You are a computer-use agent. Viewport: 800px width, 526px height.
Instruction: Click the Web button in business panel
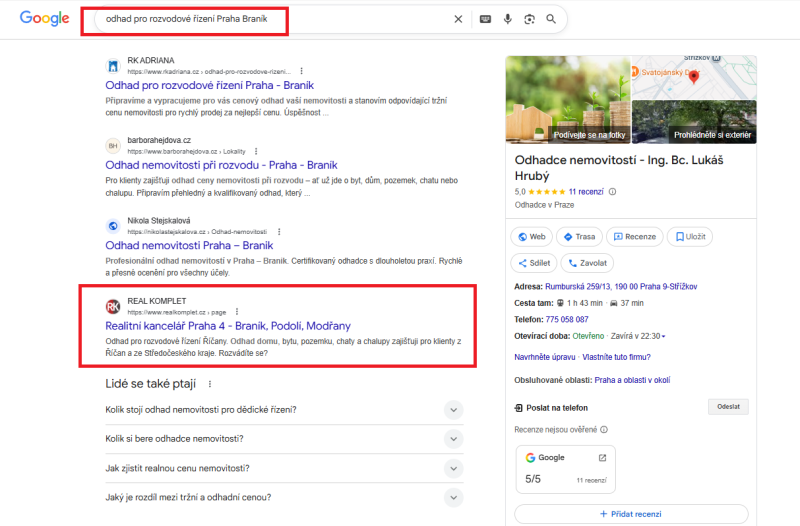coord(531,237)
